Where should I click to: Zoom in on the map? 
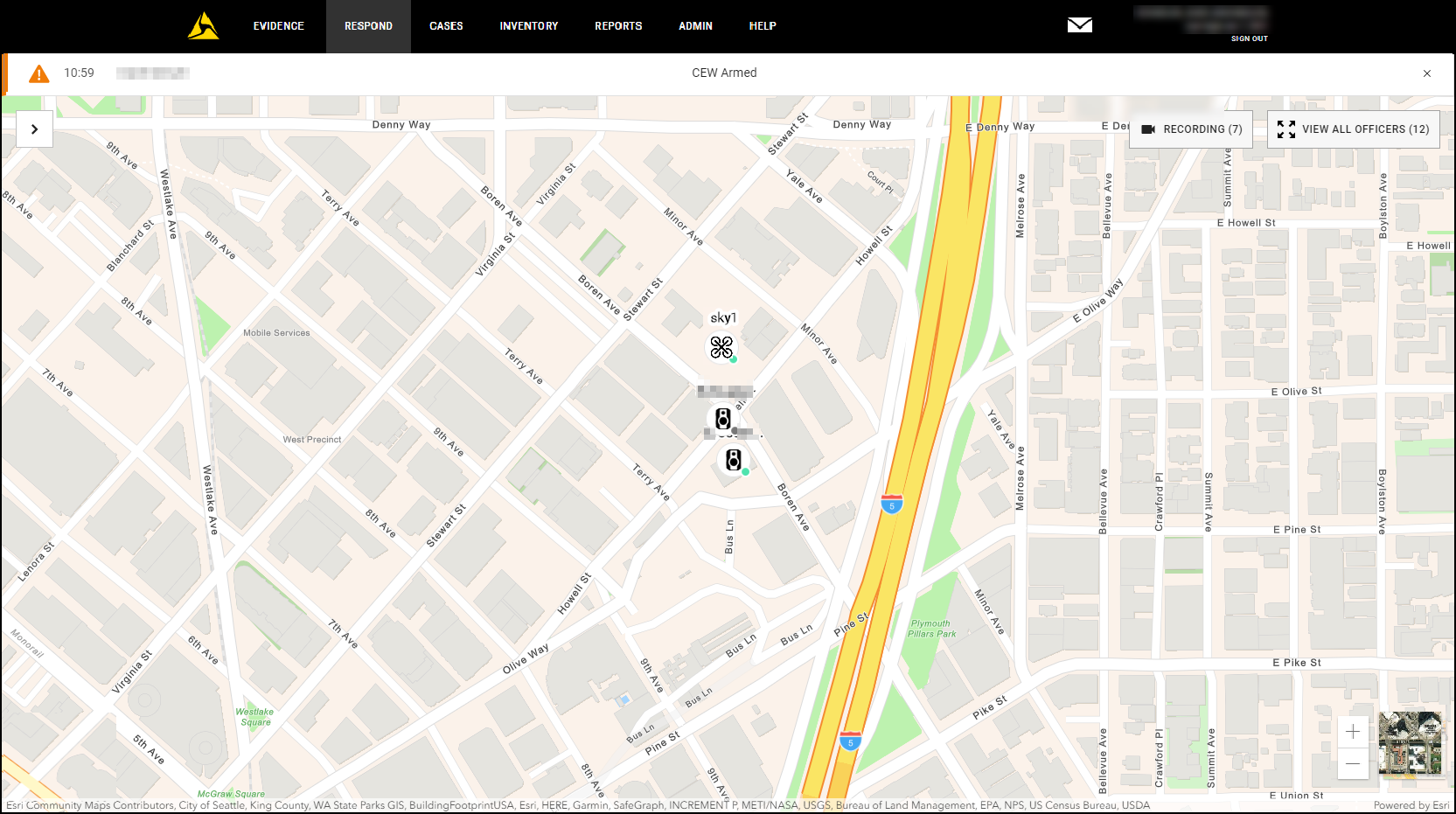(x=1353, y=732)
